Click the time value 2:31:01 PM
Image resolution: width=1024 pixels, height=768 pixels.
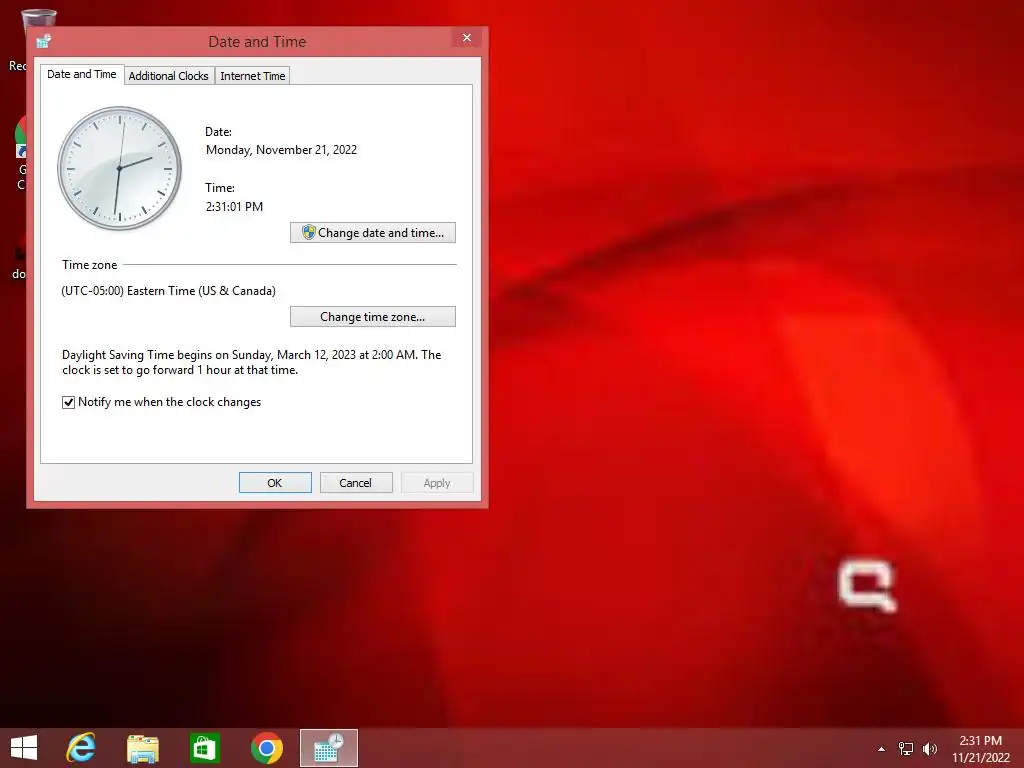click(x=234, y=206)
